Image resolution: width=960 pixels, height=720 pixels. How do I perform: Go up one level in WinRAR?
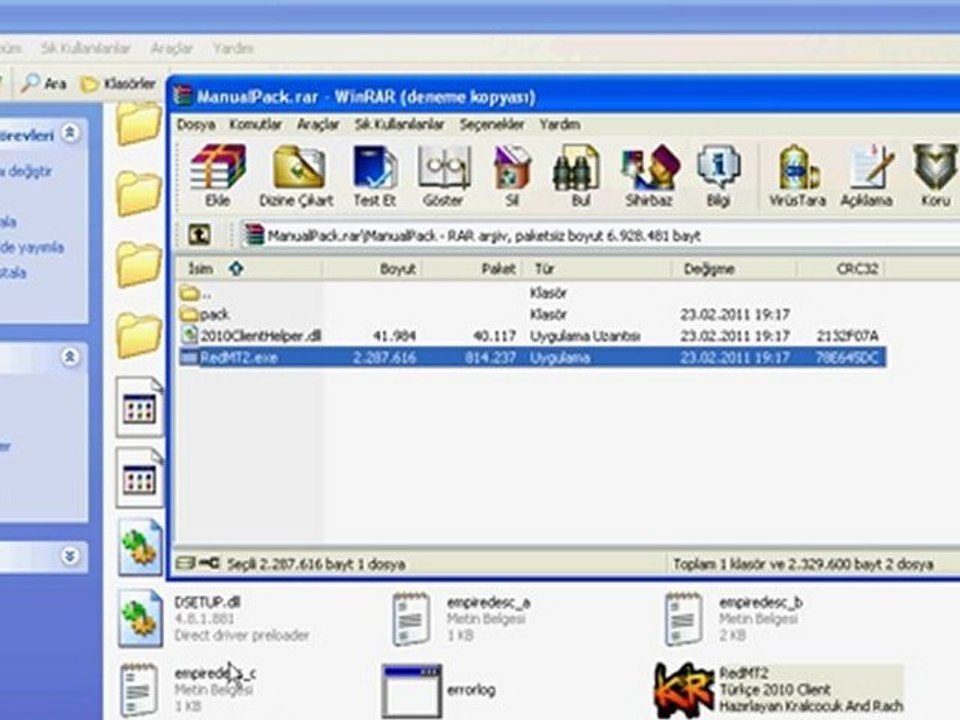(x=200, y=234)
